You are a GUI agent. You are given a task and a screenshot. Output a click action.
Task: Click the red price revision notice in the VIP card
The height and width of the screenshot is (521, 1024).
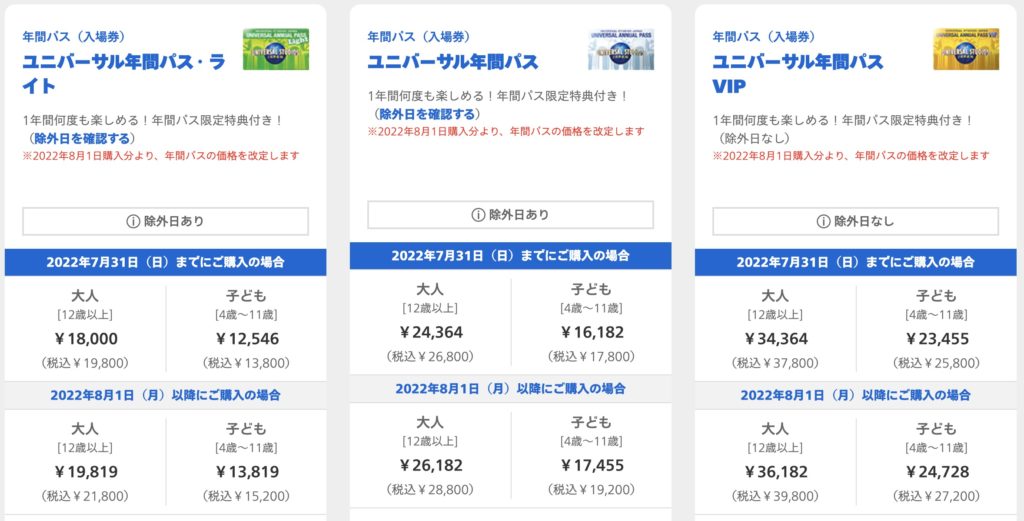[x=851, y=156]
